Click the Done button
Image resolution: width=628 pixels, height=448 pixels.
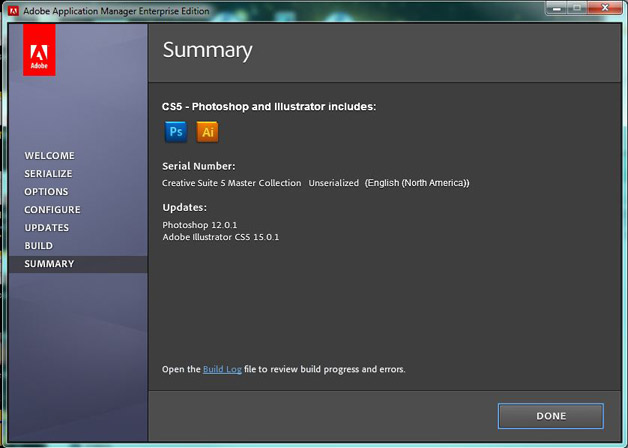[x=551, y=416]
